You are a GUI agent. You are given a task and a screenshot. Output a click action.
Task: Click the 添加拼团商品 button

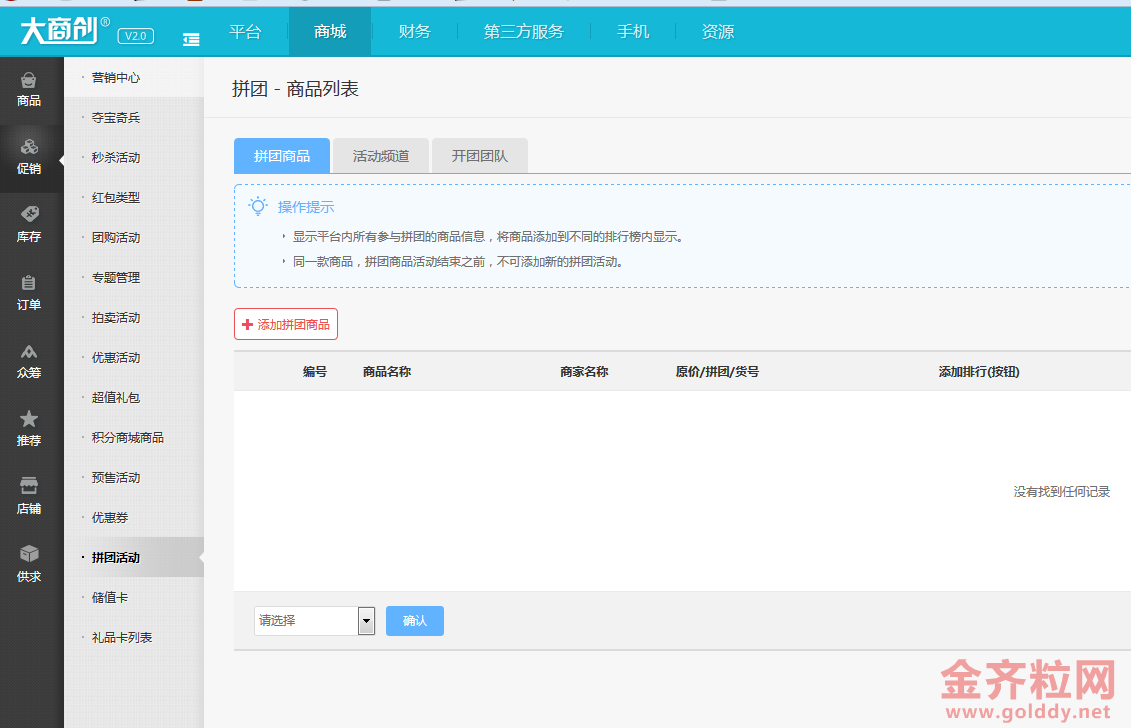click(286, 324)
